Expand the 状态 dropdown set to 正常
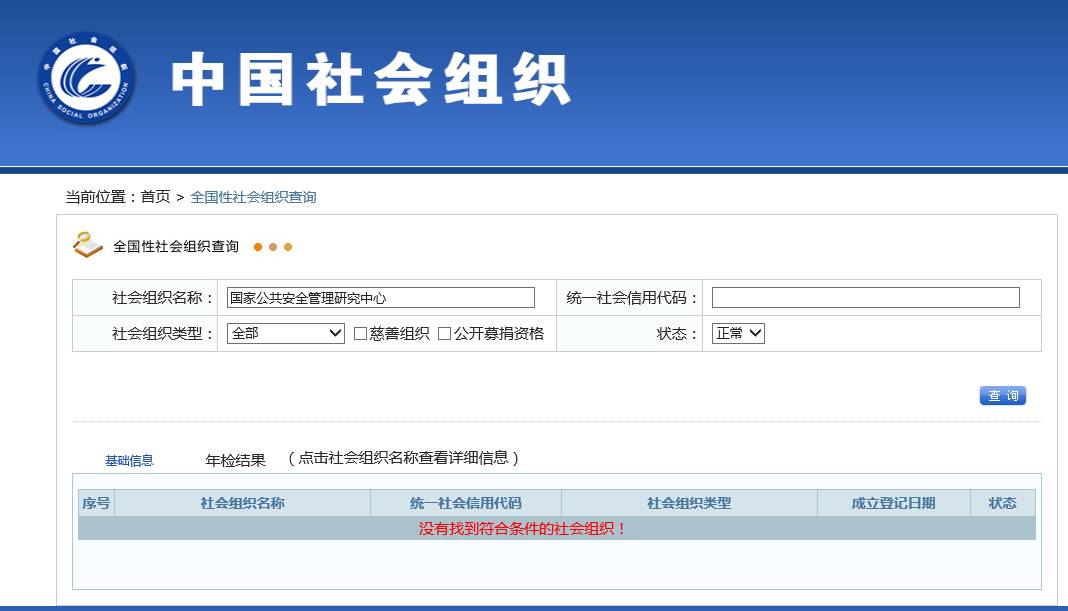The height and width of the screenshot is (611, 1068). pos(738,334)
